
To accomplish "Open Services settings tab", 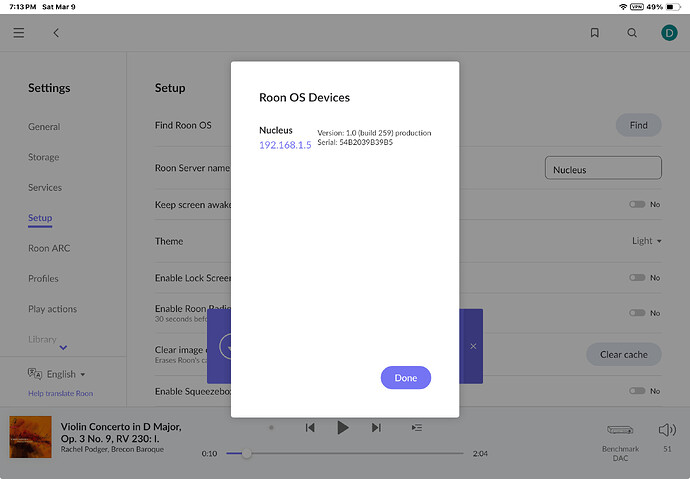I will click(x=45, y=187).
